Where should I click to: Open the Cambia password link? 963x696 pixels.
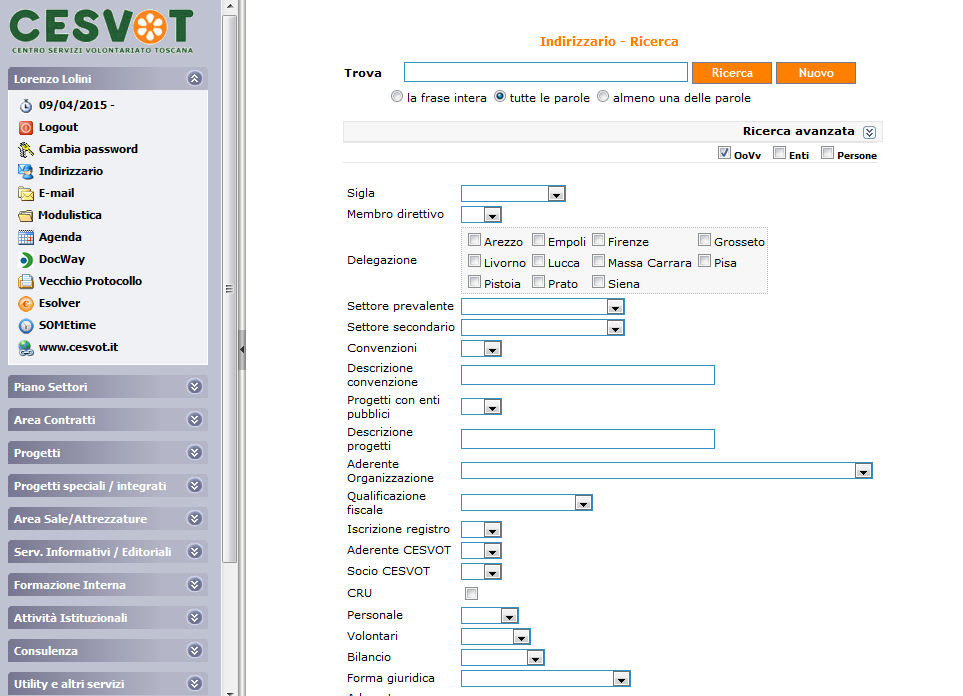[88, 149]
